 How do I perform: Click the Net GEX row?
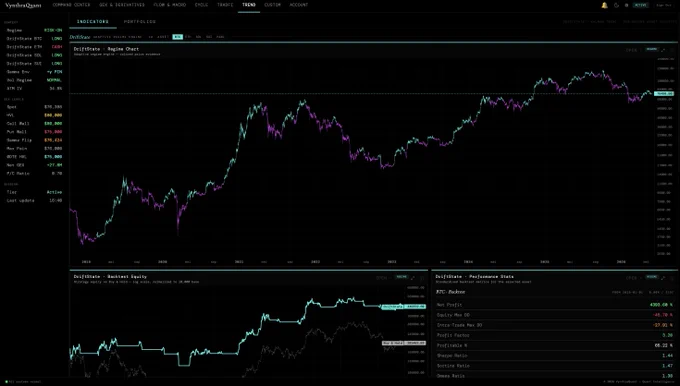(34, 165)
